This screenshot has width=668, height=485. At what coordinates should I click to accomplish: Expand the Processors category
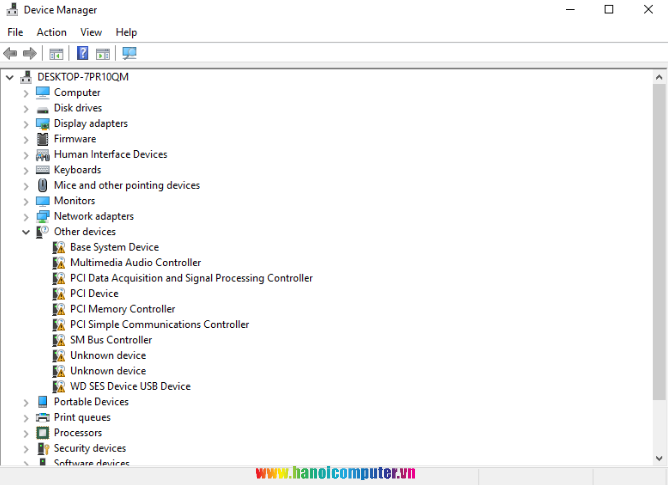coord(26,434)
